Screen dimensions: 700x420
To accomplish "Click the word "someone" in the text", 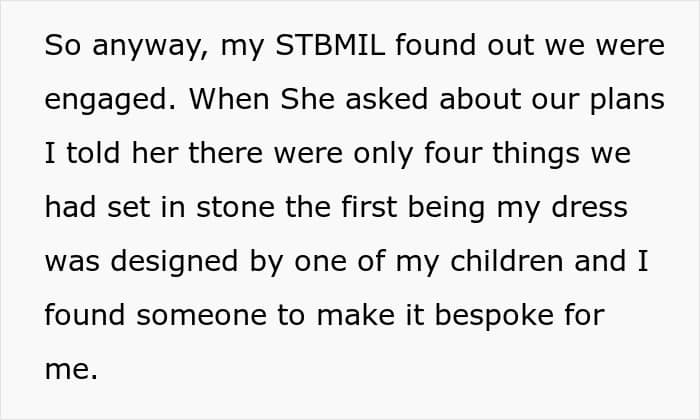I will pyautogui.click(x=203, y=315).
